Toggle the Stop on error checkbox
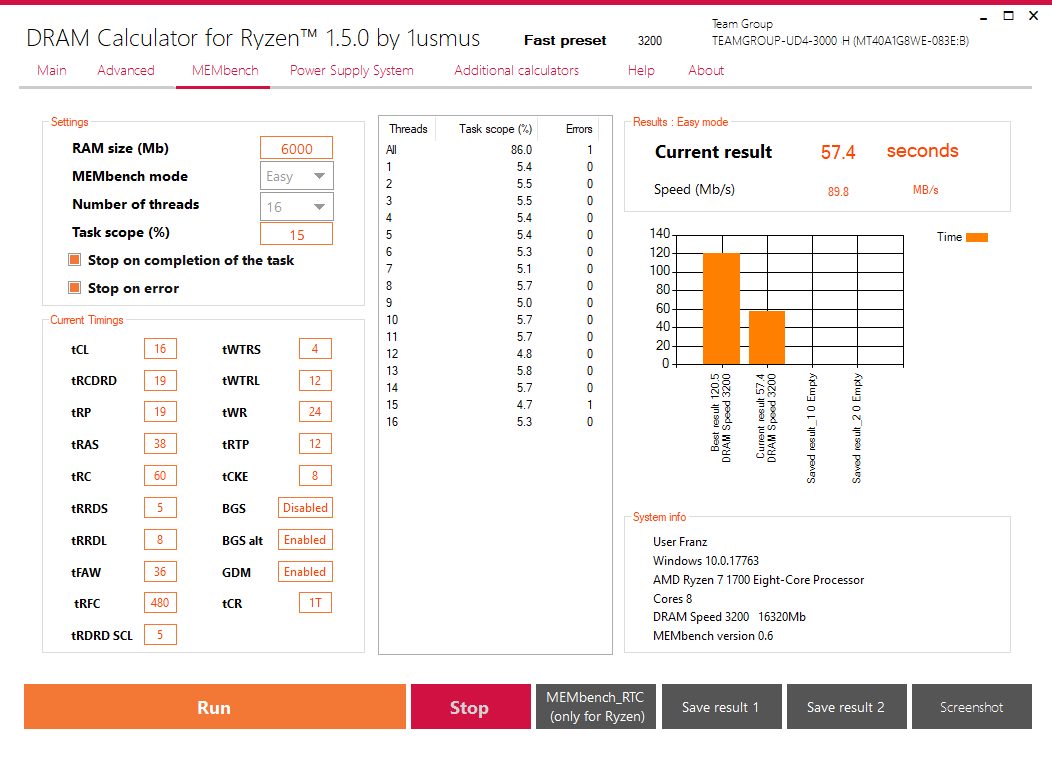 coord(75,288)
